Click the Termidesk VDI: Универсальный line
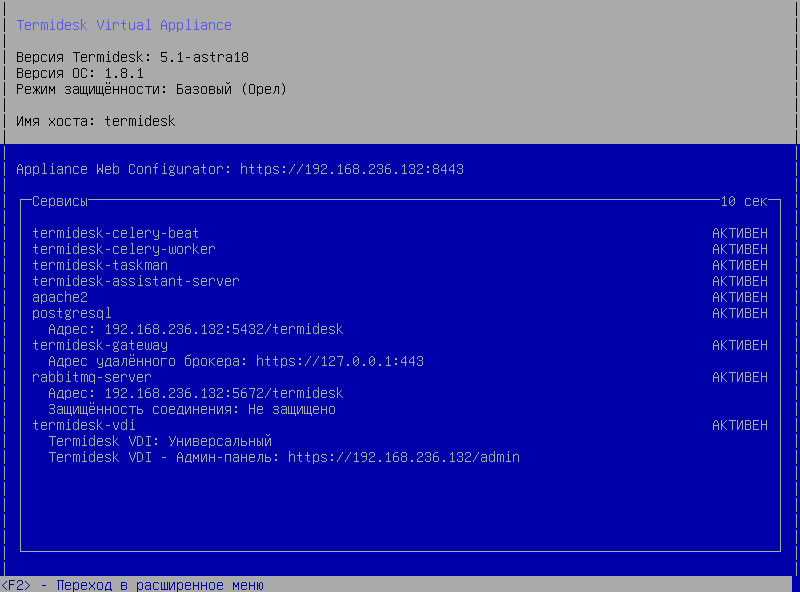 [160, 441]
